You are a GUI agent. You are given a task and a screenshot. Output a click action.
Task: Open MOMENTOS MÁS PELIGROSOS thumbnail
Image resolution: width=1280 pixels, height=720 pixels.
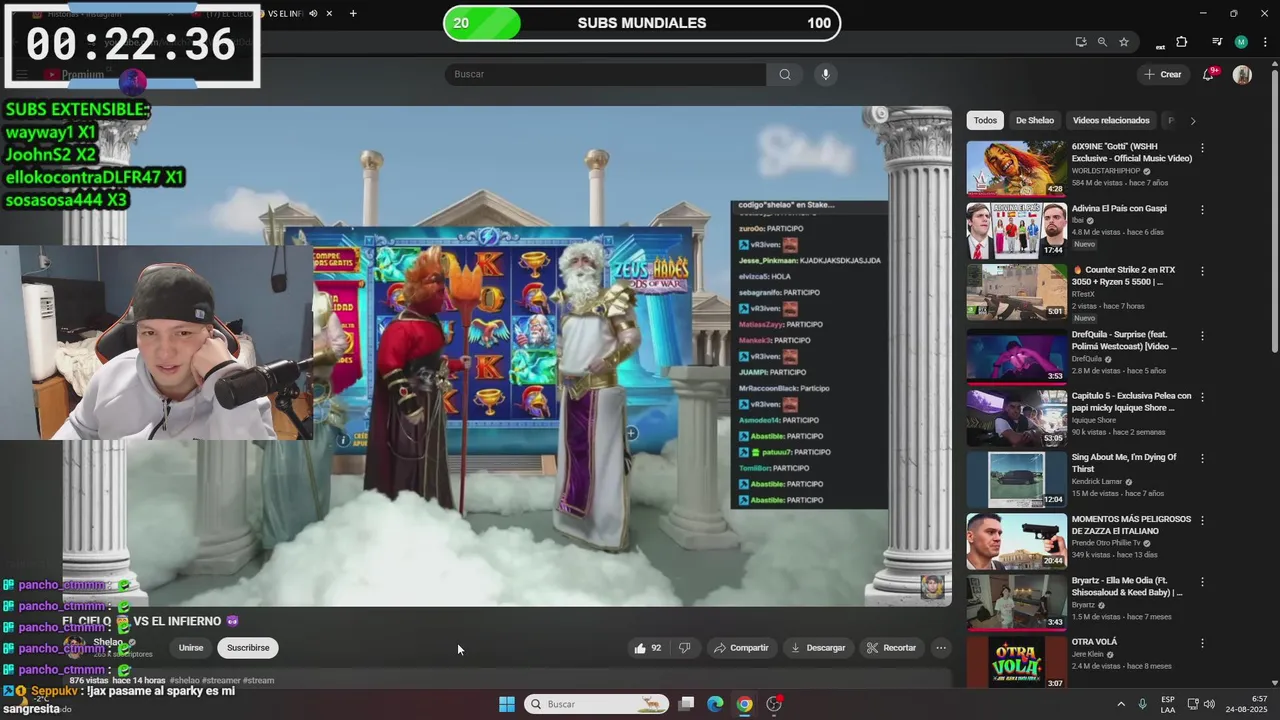1016,541
